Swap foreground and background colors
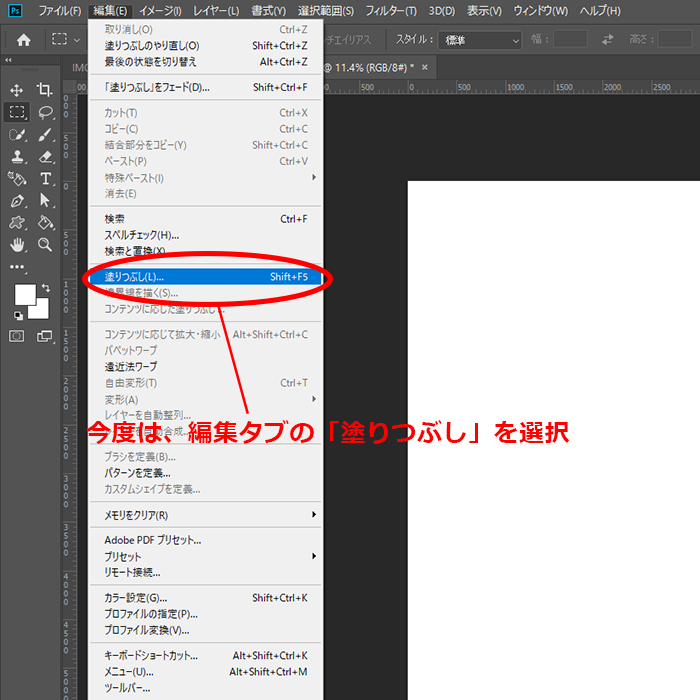700x700 pixels. click(x=45, y=288)
